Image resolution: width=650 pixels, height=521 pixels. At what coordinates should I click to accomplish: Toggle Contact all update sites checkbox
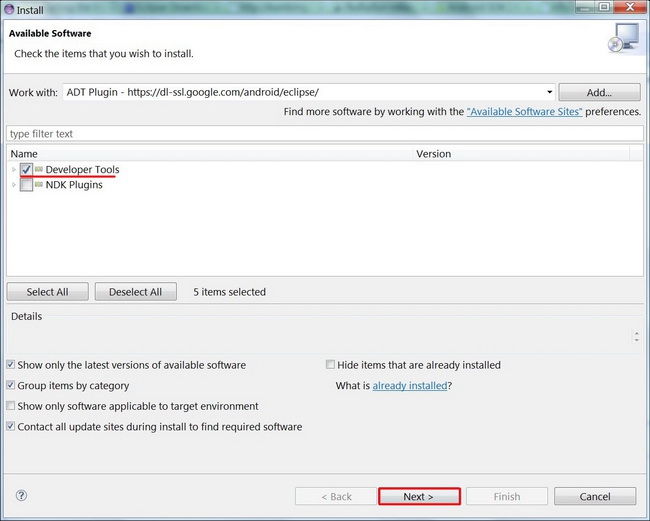pyautogui.click(x=11, y=426)
